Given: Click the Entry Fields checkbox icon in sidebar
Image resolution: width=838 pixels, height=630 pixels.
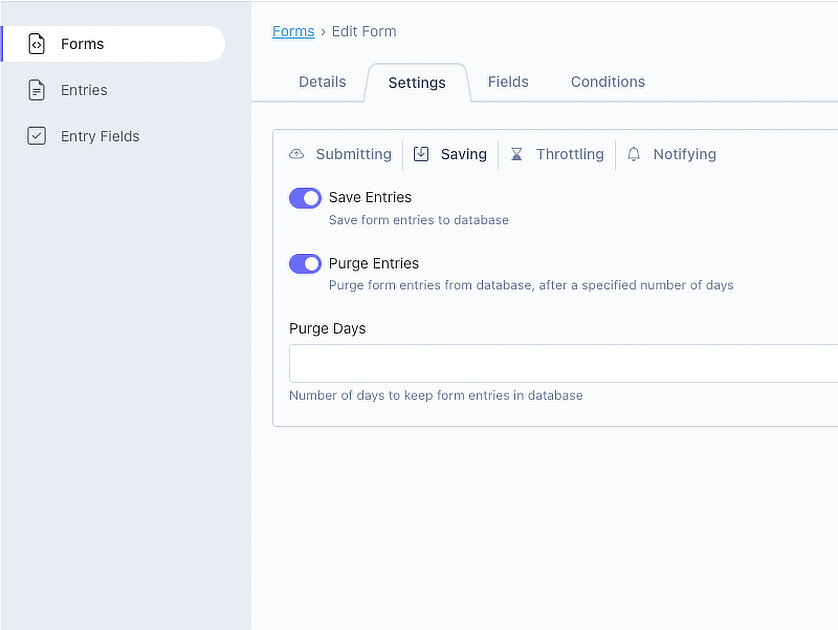Looking at the screenshot, I should click(x=36, y=136).
